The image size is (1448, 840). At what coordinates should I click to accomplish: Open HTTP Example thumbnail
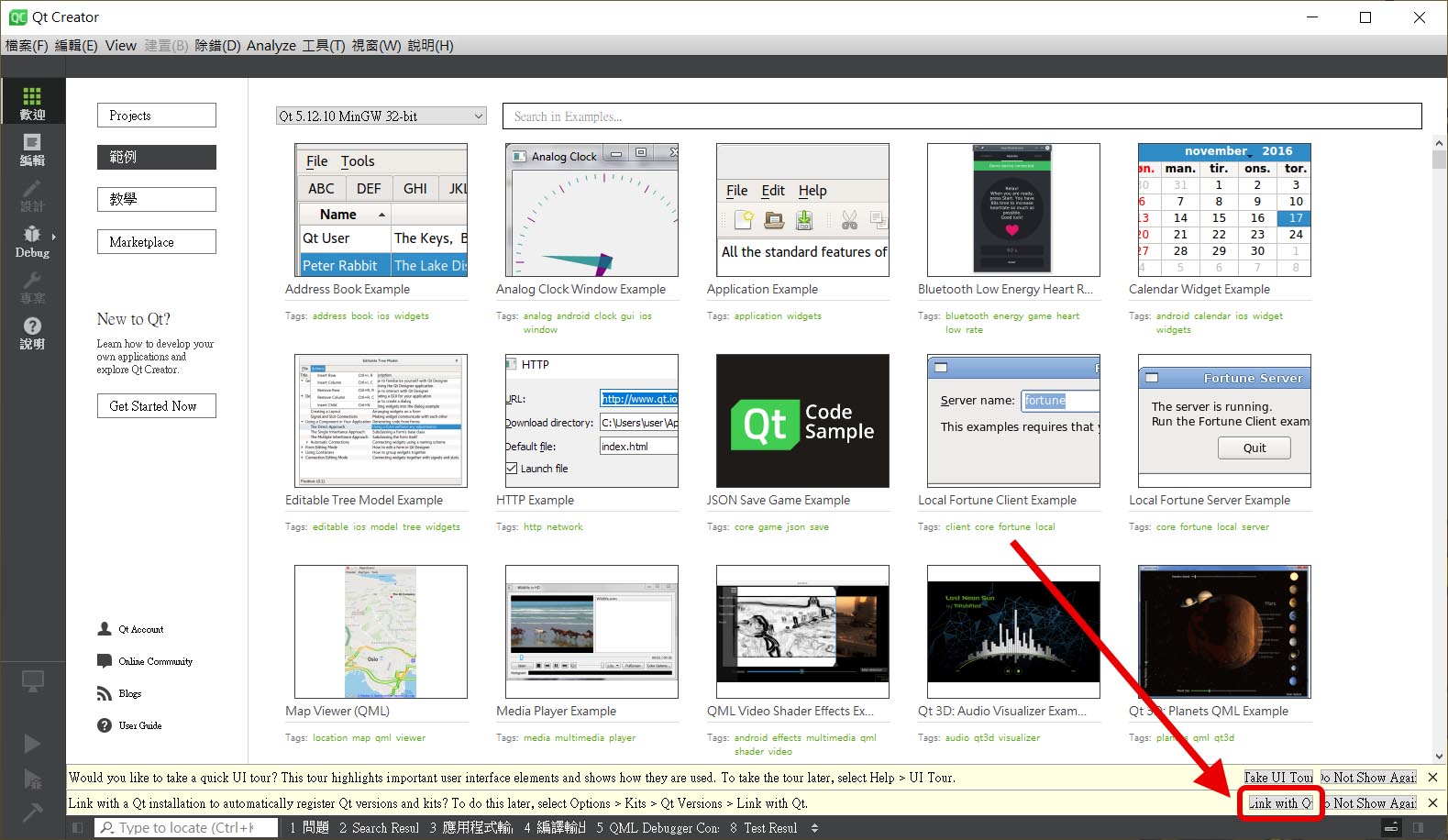click(591, 421)
